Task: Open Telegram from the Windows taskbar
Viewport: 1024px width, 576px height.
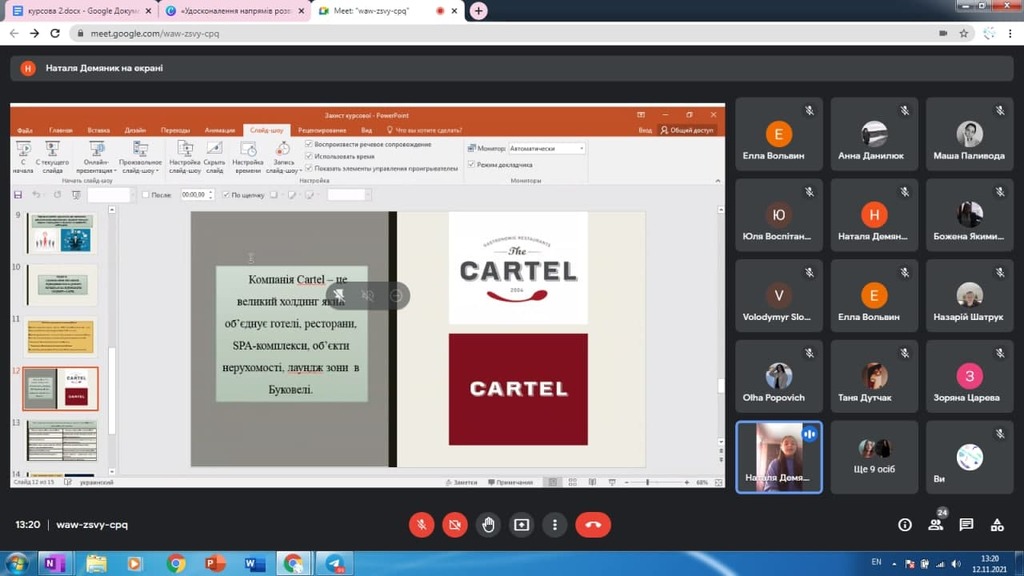Action: click(x=334, y=564)
